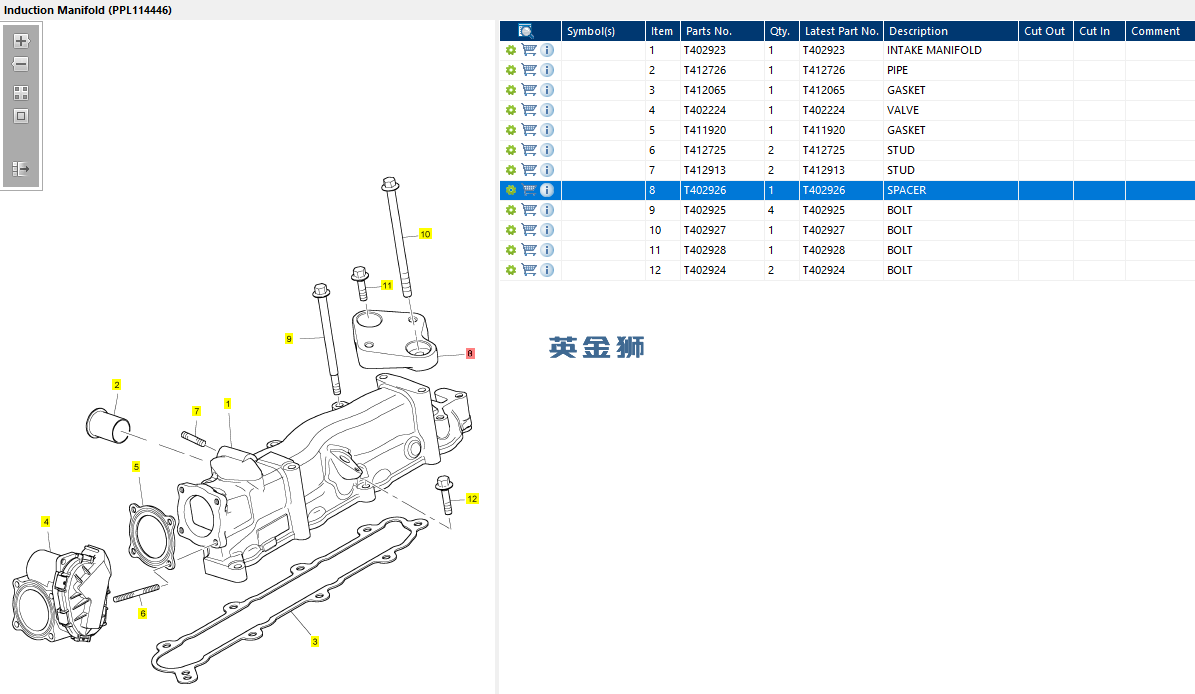Click callout label 10 on the diagram
This screenshot has height=694, width=1195.
point(425,234)
